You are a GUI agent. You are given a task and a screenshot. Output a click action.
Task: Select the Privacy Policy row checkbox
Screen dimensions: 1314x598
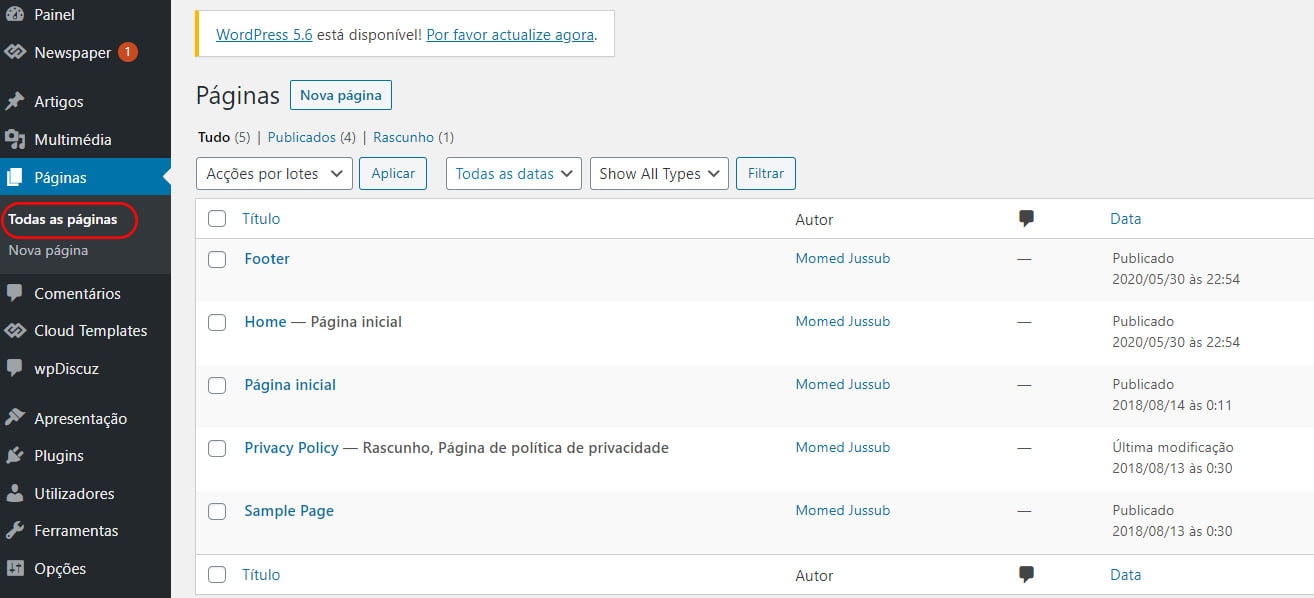(x=217, y=448)
